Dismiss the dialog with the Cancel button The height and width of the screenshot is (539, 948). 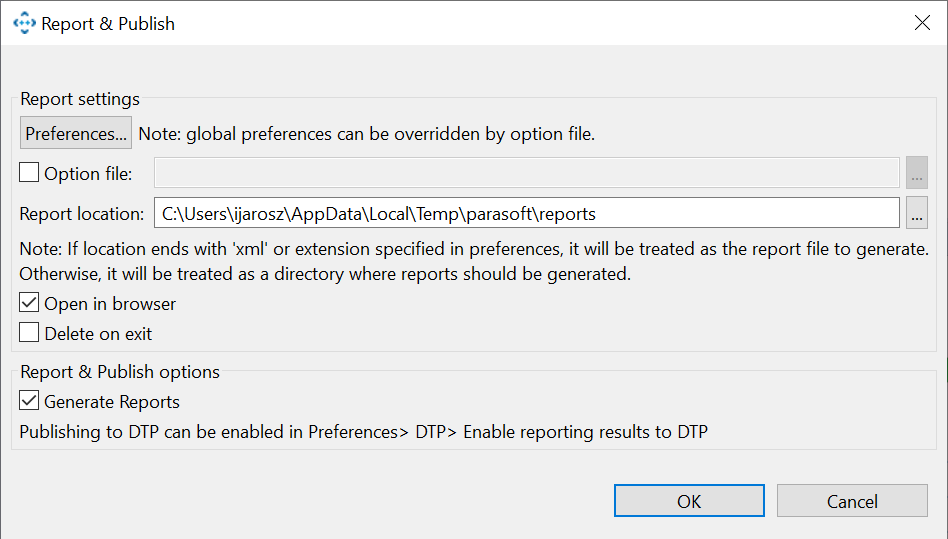[x=852, y=501]
